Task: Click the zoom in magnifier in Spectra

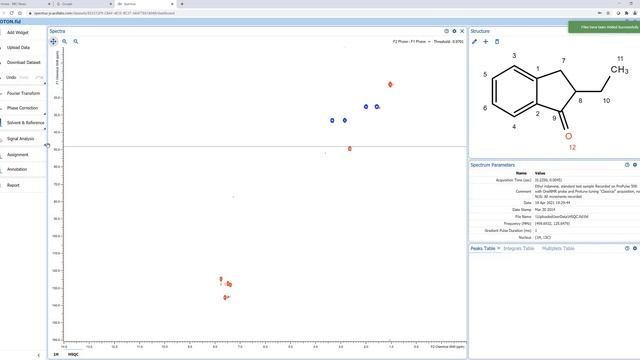Action: [x=64, y=41]
